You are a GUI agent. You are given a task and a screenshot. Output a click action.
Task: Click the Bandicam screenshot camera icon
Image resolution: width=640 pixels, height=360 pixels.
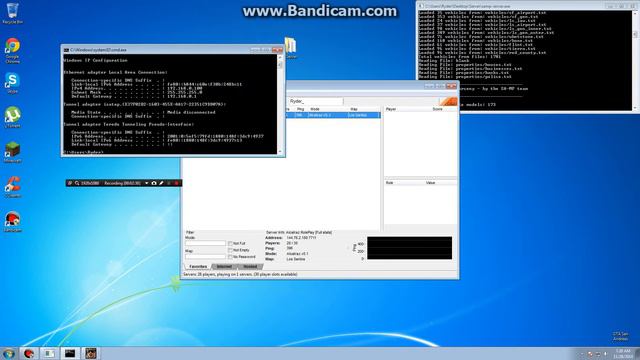pos(154,183)
